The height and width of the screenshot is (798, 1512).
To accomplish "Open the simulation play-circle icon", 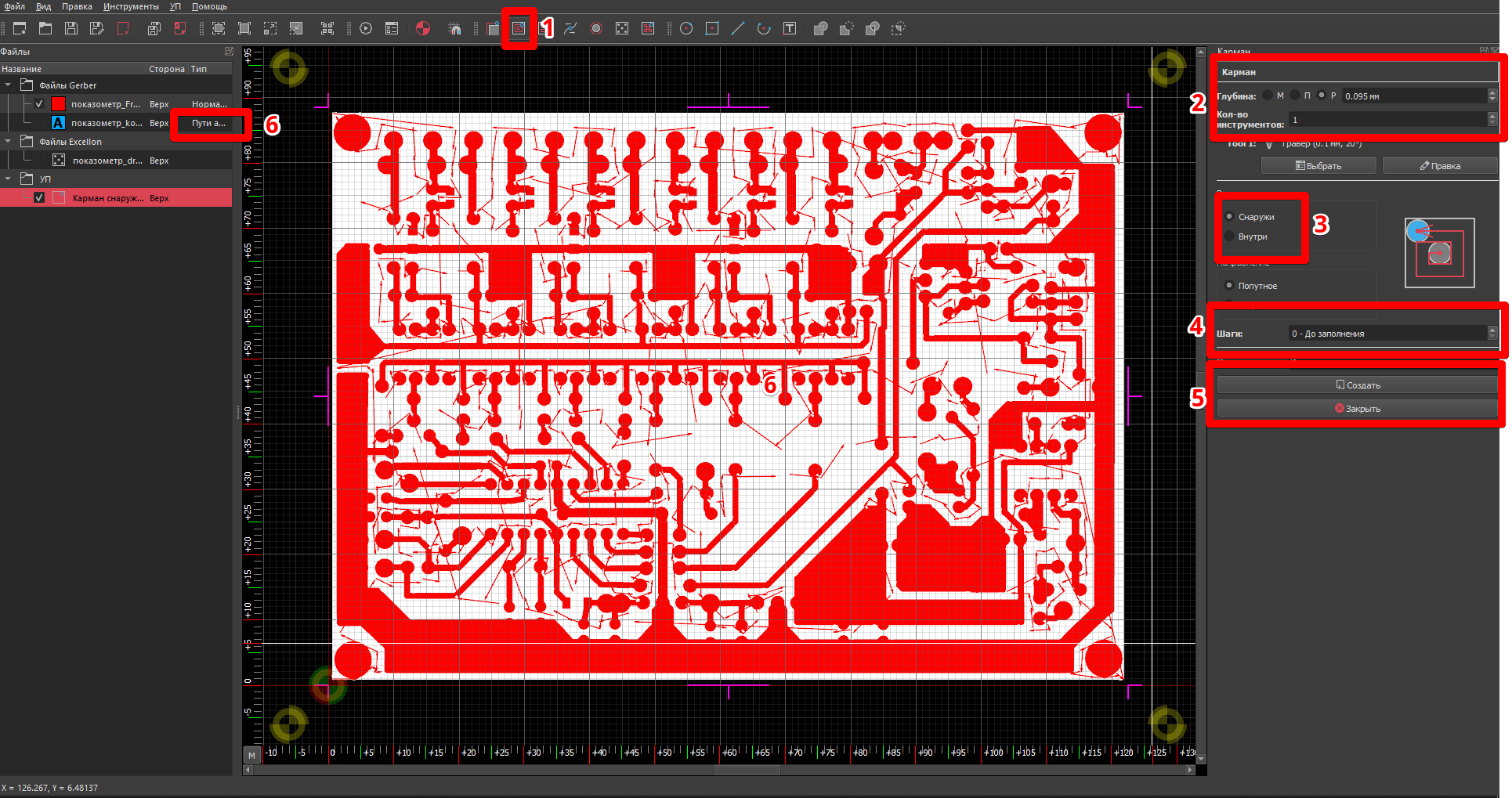I will (366, 28).
